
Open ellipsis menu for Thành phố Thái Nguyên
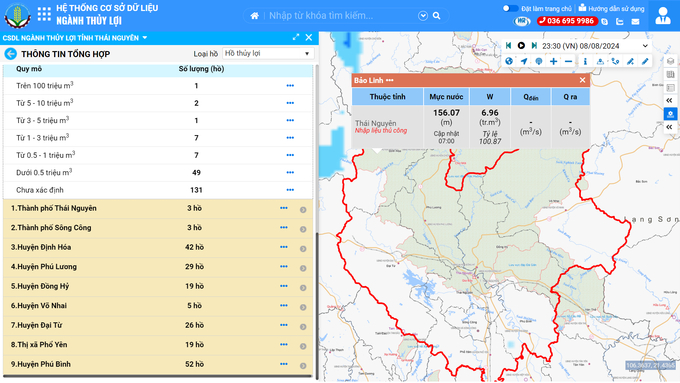pyautogui.click(x=284, y=208)
